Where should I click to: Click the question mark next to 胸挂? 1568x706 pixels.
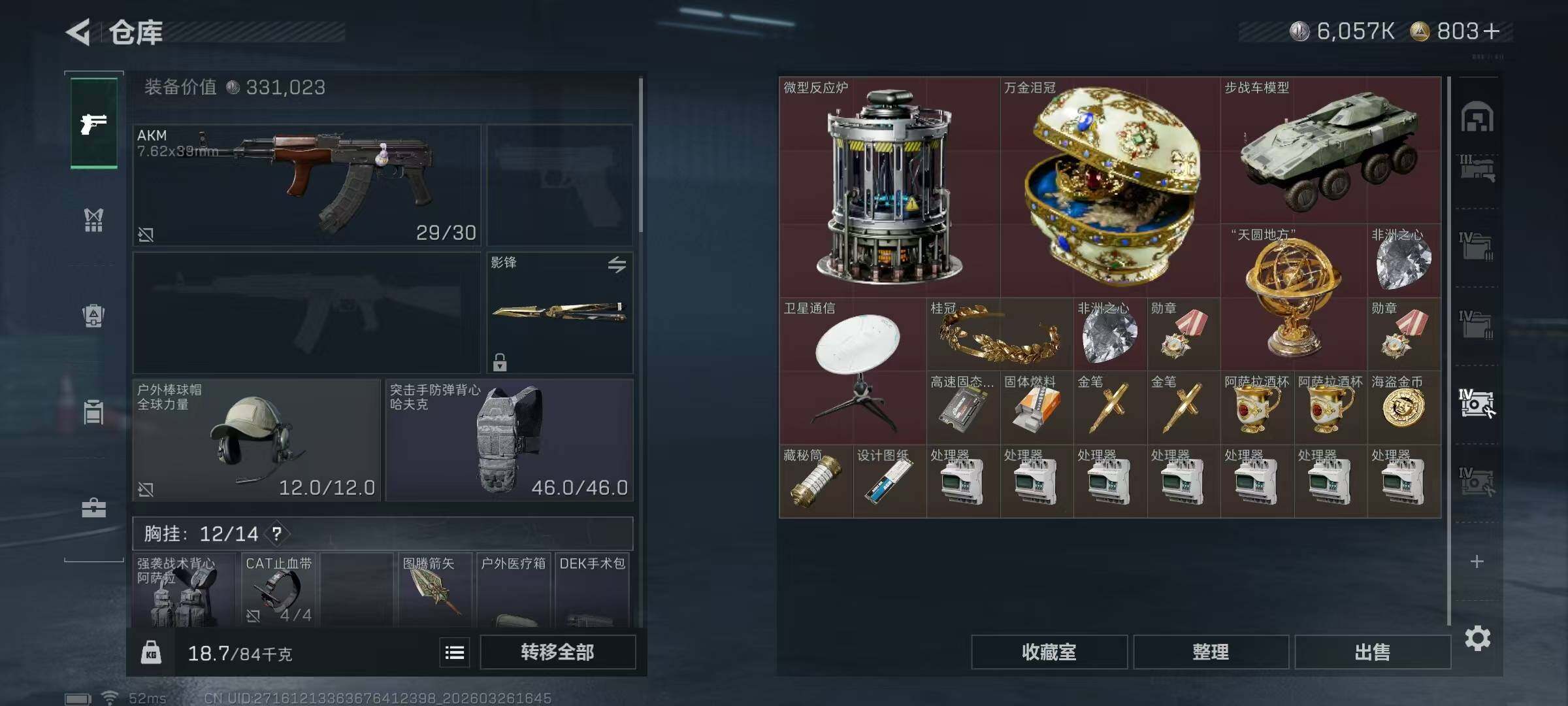(277, 533)
